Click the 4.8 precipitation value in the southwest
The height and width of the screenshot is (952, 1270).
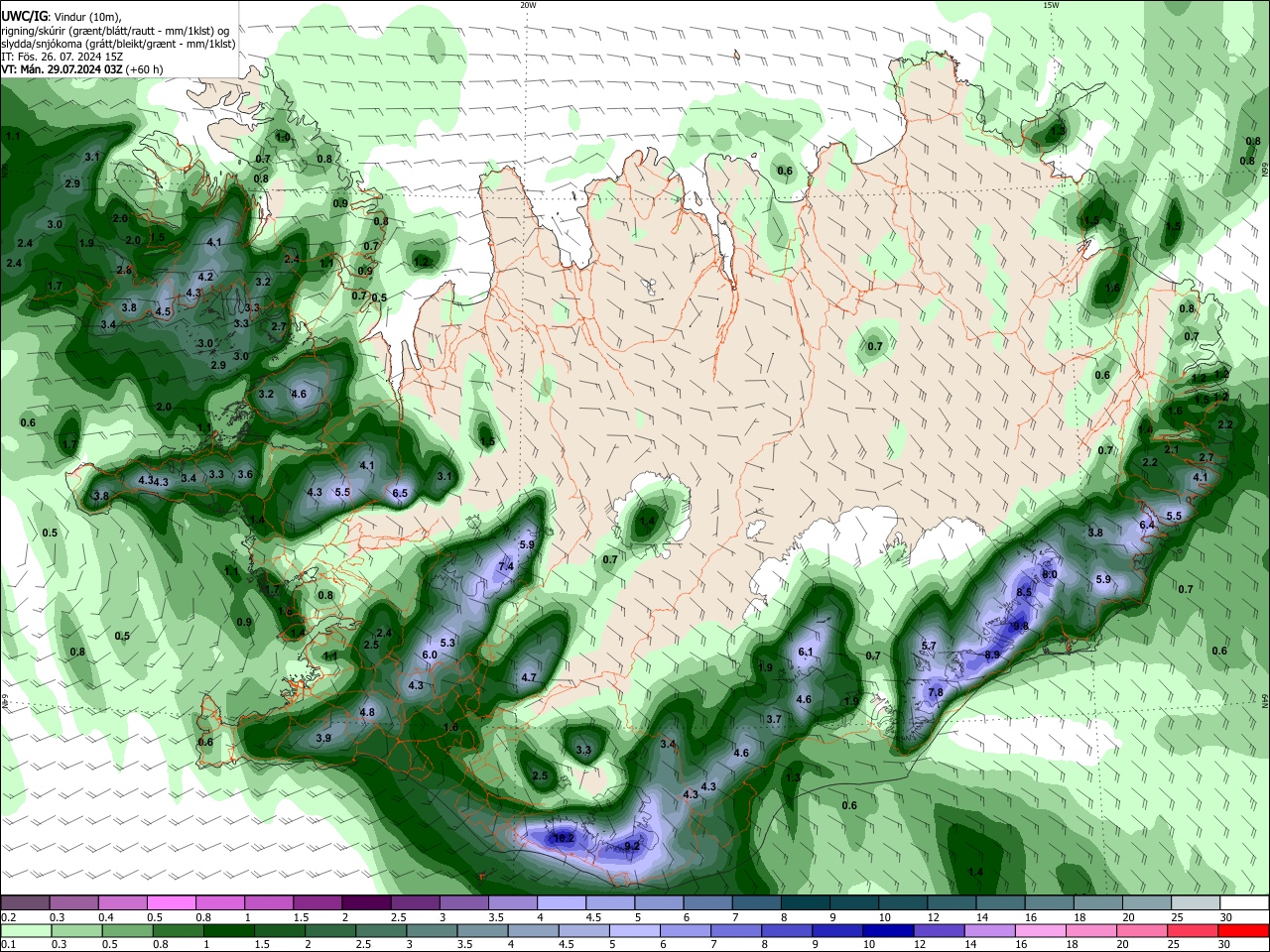click(x=367, y=712)
